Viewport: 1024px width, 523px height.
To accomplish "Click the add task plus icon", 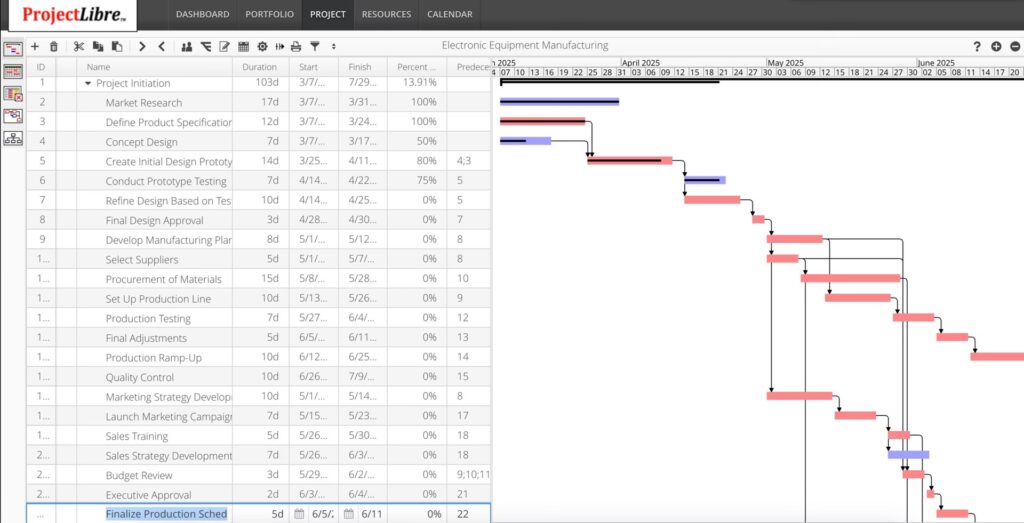I will tap(35, 46).
